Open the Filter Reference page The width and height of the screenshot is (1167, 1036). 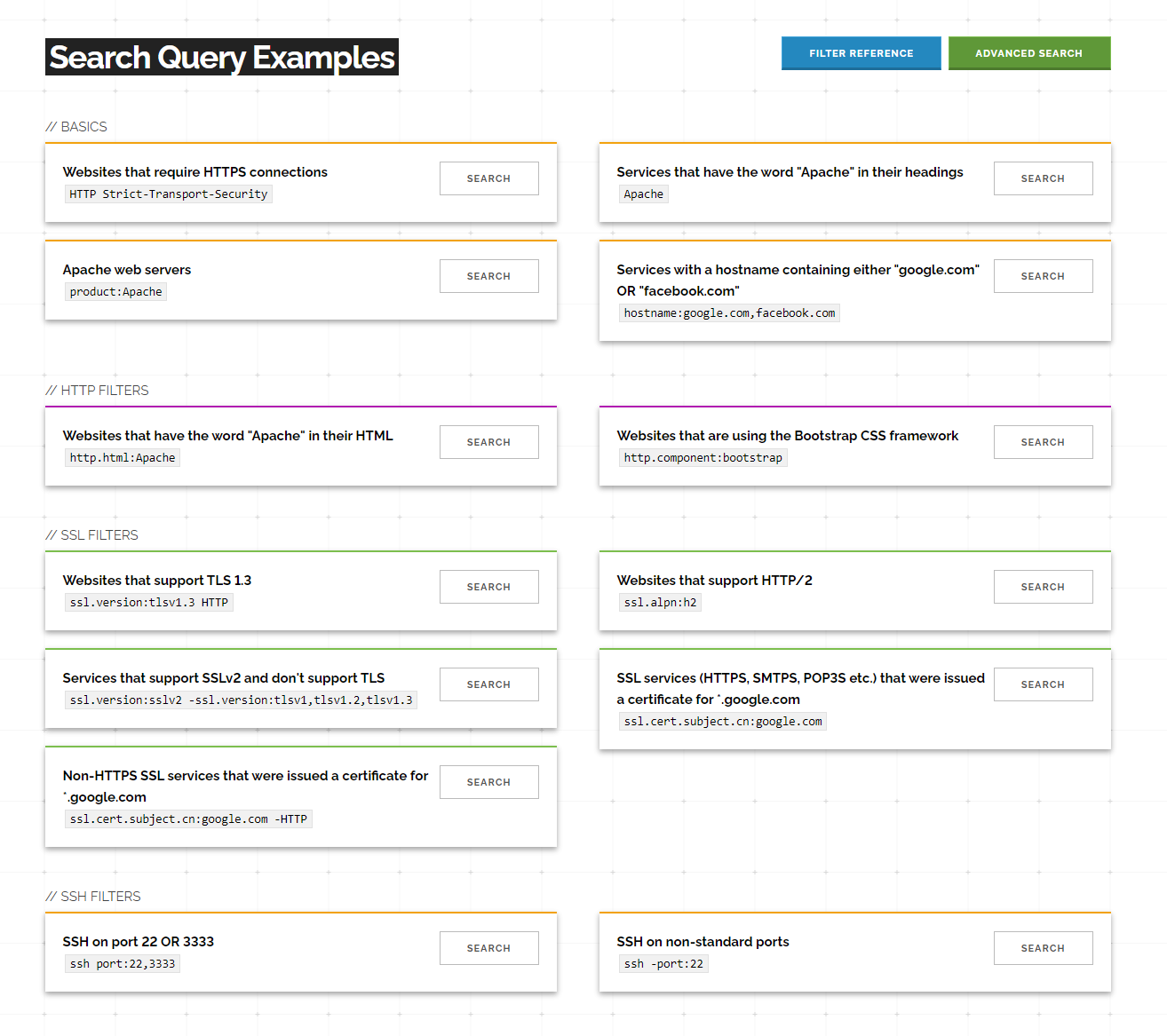click(861, 53)
